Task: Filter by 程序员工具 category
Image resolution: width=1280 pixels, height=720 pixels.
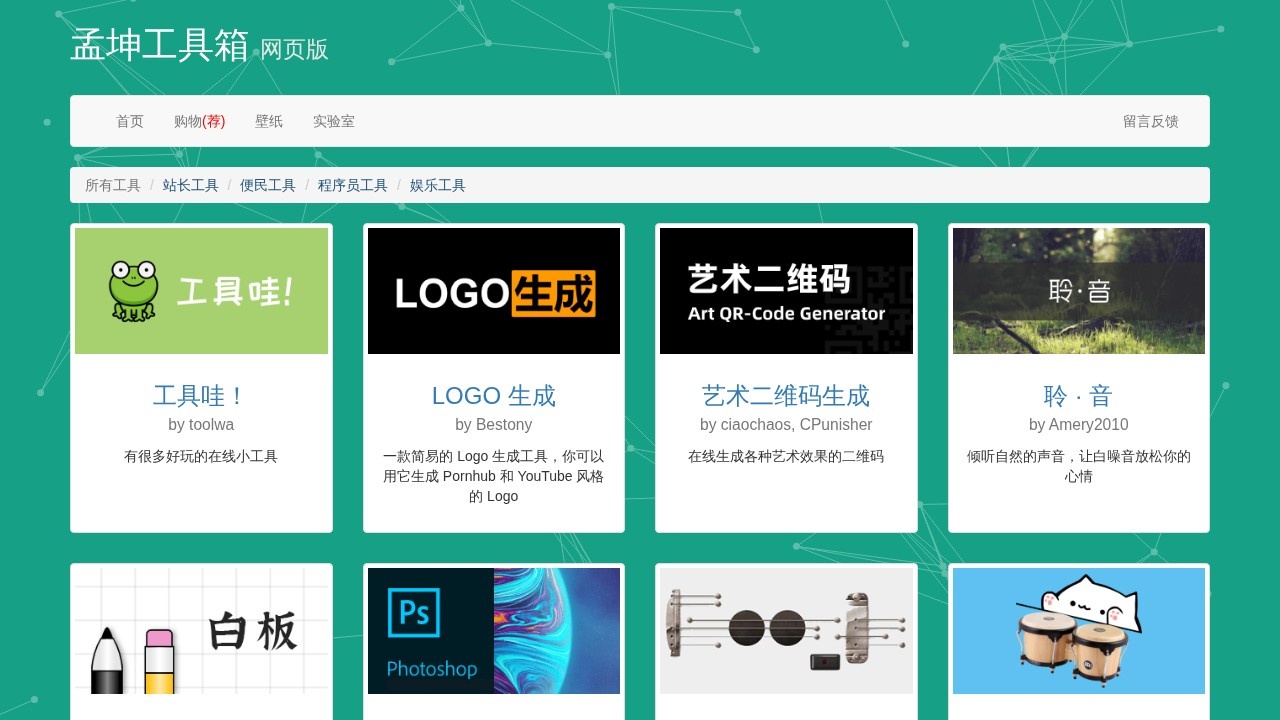Action: [352, 185]
